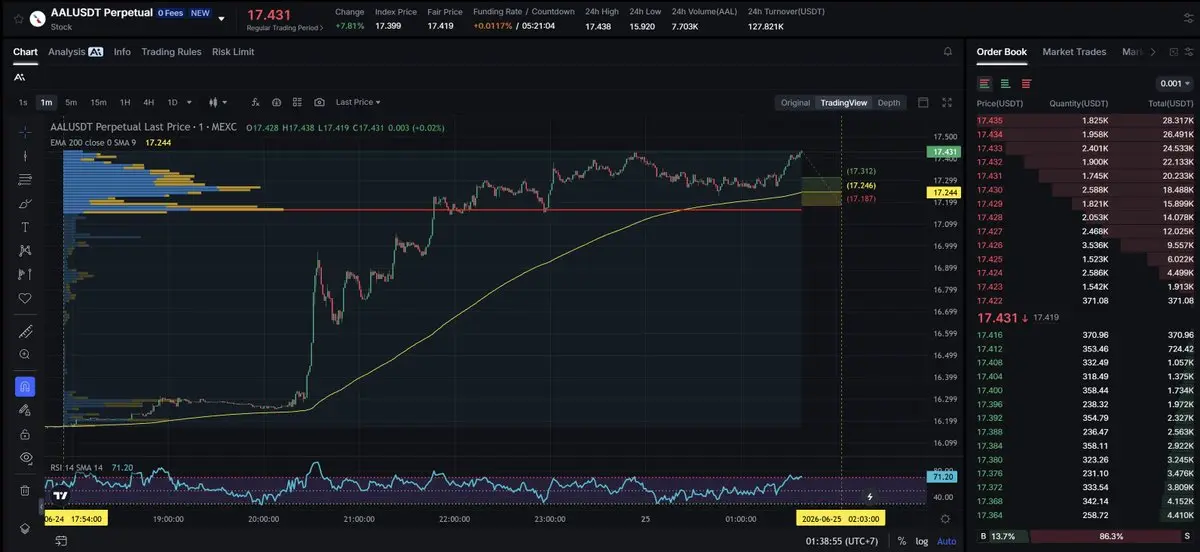
Task: Toggle the log scale option
Action: click(x=921, y=541)
